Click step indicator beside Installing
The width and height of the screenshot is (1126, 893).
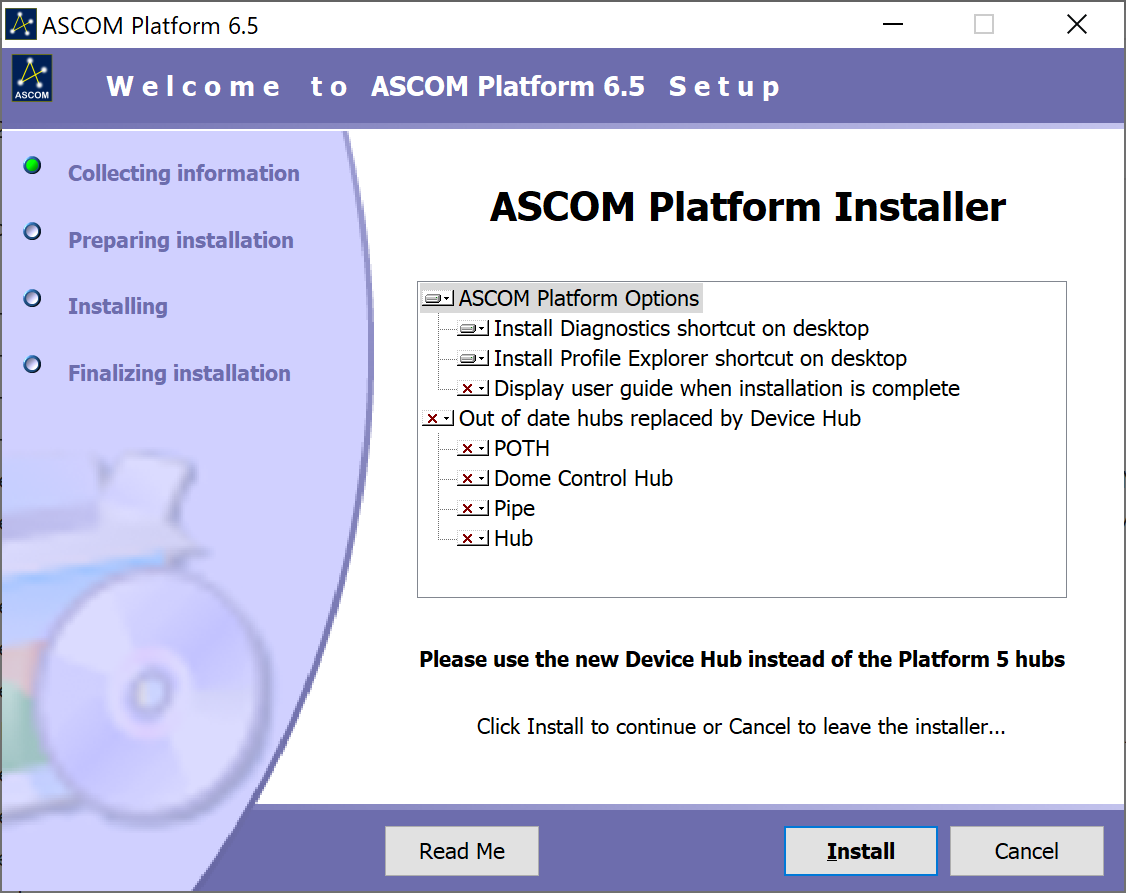coord(32,298)
